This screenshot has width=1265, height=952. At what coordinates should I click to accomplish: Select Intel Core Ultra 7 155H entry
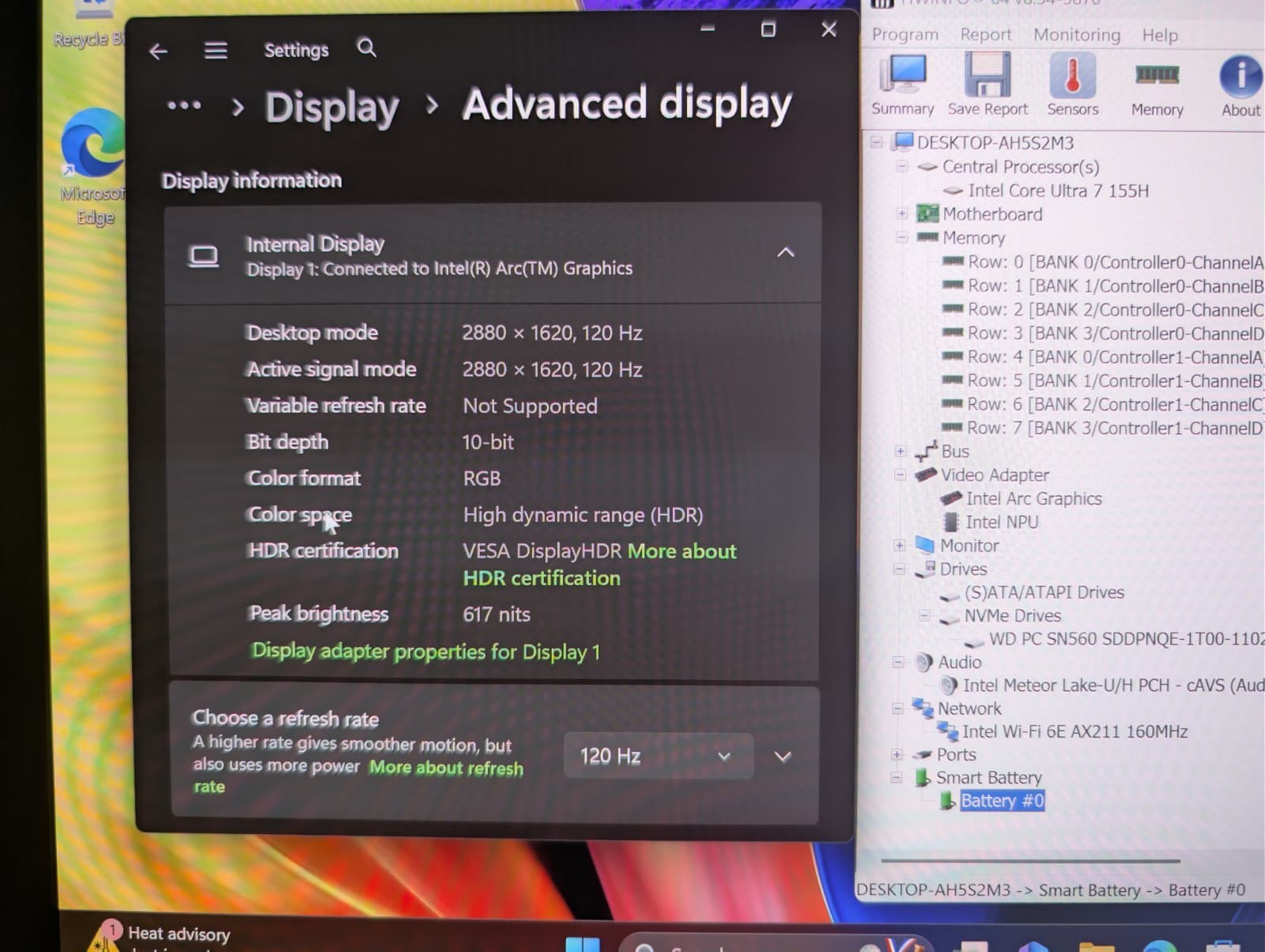(1058, 191)
